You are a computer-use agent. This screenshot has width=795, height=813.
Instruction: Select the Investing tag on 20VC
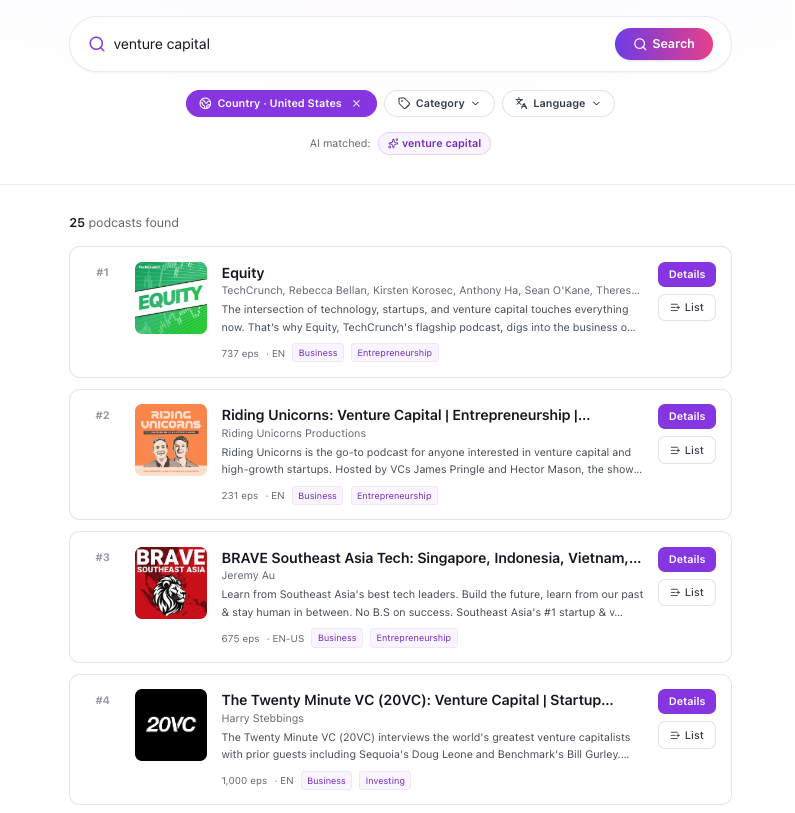384,781
